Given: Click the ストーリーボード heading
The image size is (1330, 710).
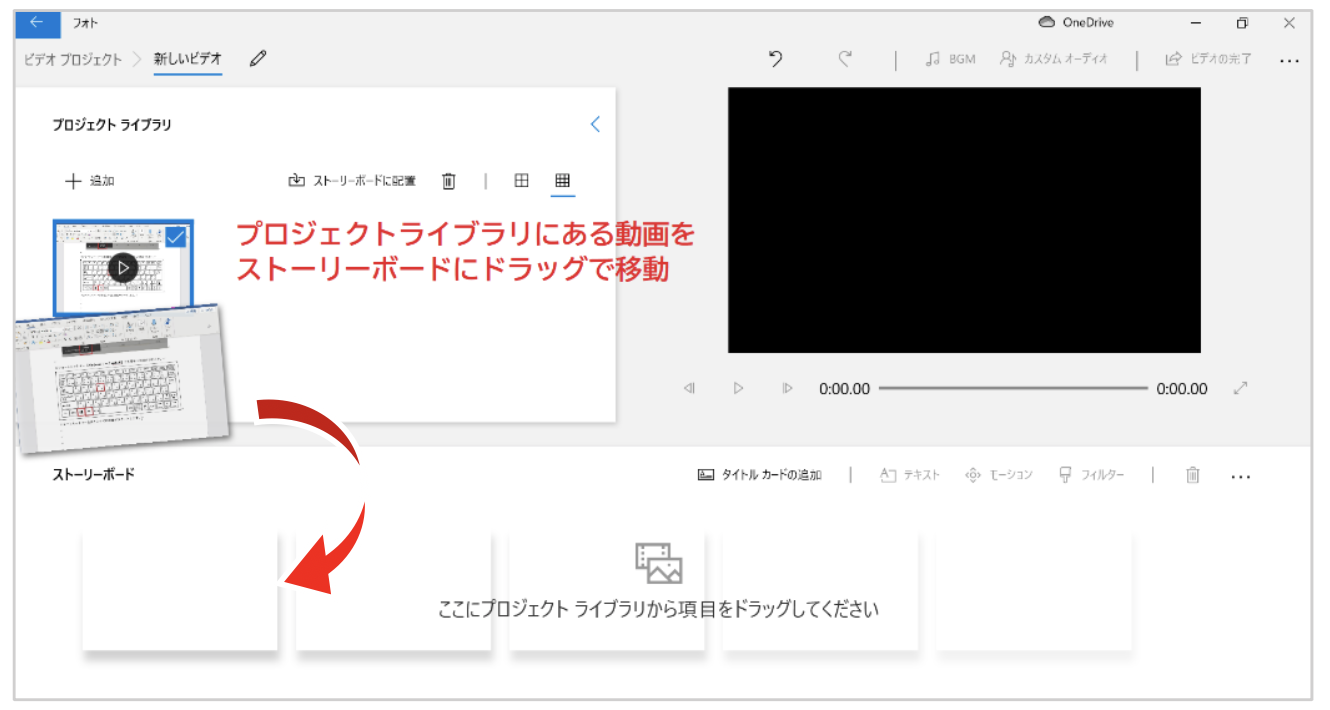Looking at the screenshot, I should click(93, 474).
